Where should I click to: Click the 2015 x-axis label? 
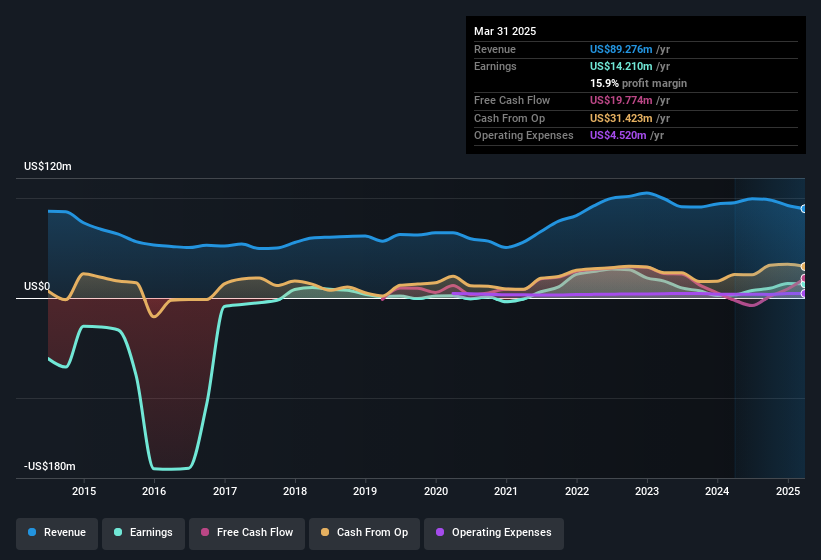(x=84, y=491)
